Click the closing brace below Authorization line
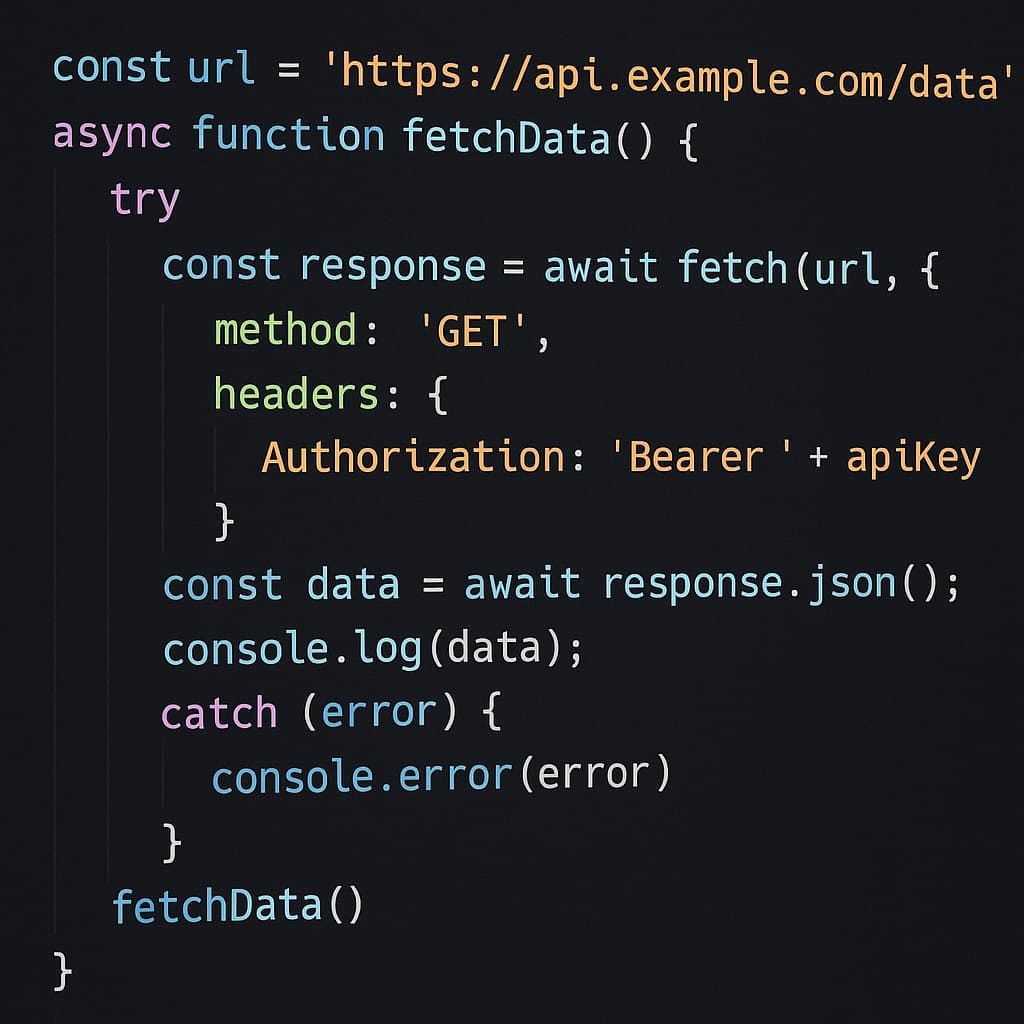This screenshot has width=1024, height=1024. point(225,521)
